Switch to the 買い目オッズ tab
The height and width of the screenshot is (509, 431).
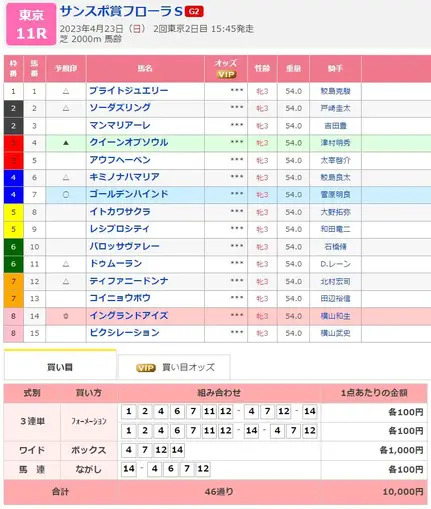(x=174, y=367)
